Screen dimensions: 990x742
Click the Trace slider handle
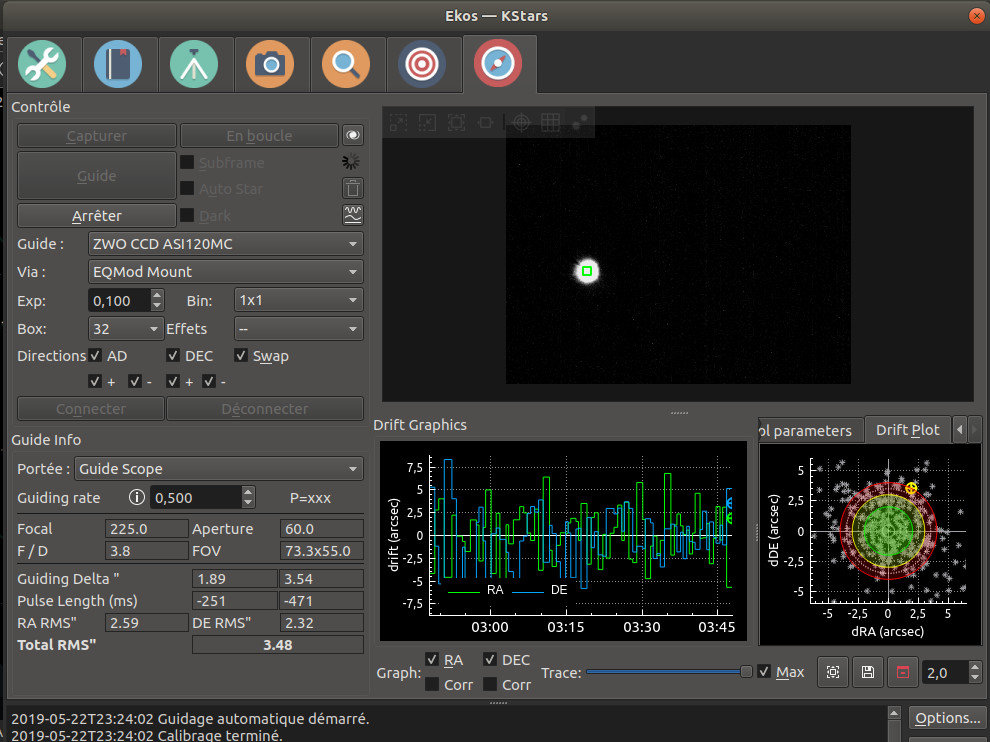point(746,672)
